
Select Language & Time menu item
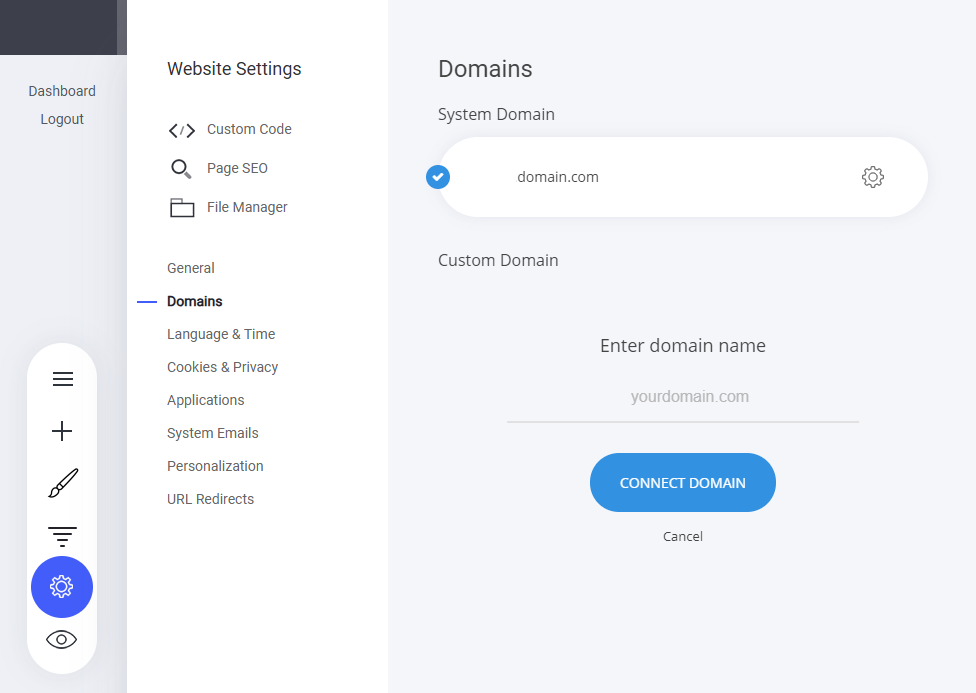(x=221, y=334)
